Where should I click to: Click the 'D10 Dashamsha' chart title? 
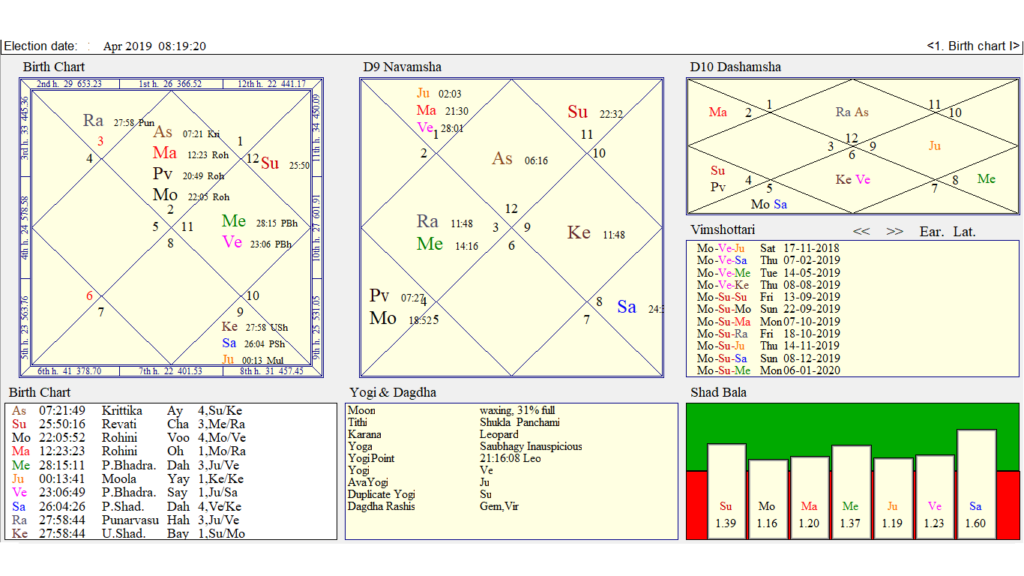pos(735,67)
